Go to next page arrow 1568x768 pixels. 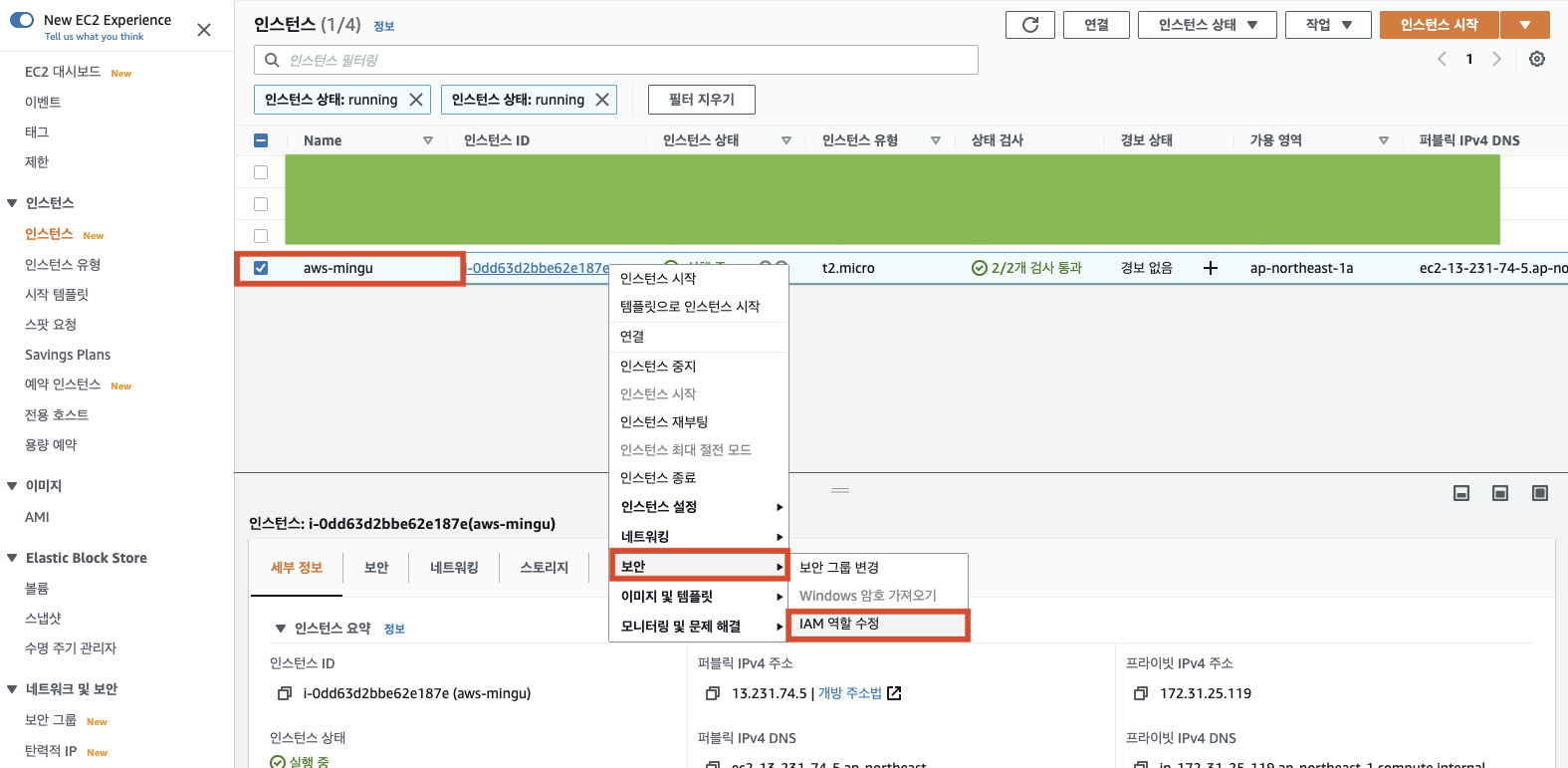[x=1496, y=59]
